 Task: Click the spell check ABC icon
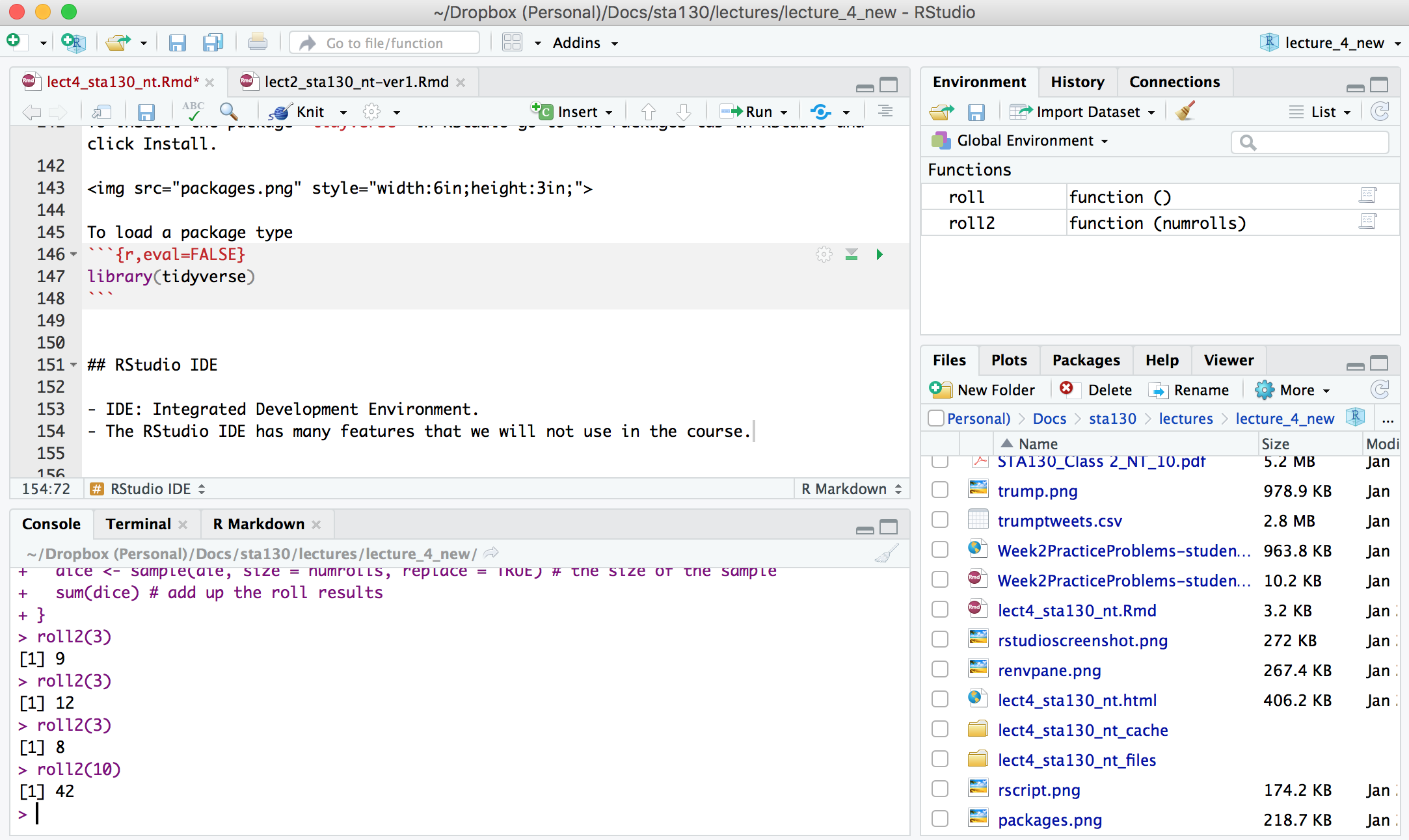(193, 111)
